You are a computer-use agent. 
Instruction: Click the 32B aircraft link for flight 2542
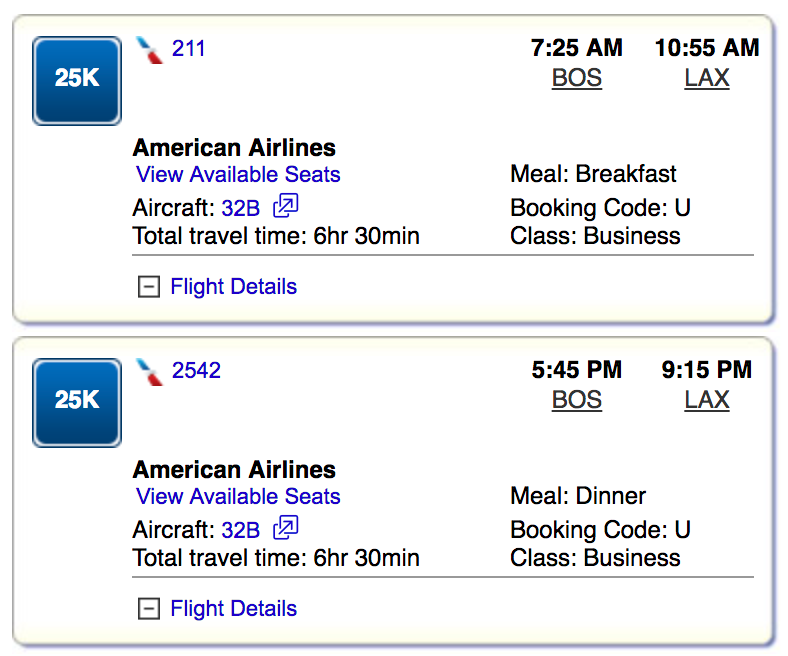pos(240,530)
